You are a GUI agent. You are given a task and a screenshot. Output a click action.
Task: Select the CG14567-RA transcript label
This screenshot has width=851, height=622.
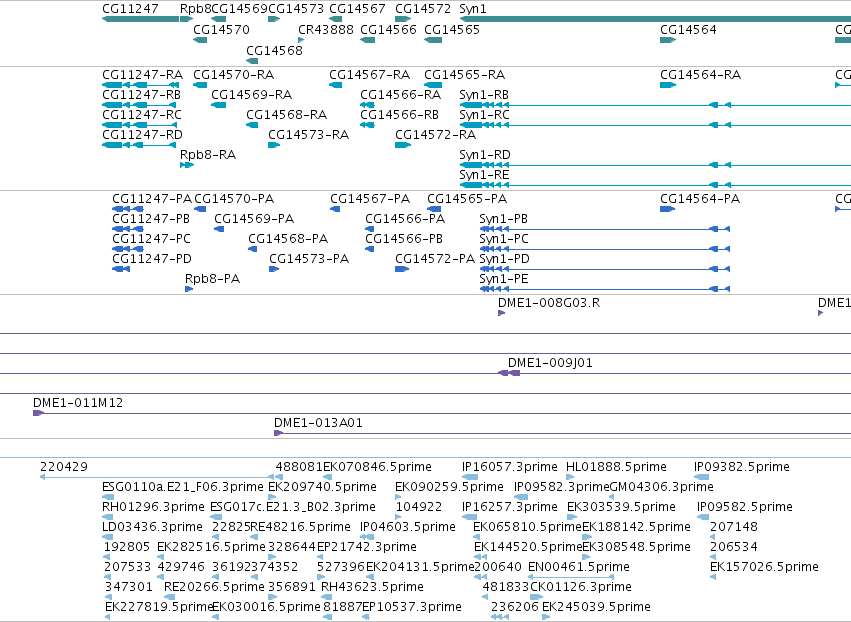click(370, 74)
